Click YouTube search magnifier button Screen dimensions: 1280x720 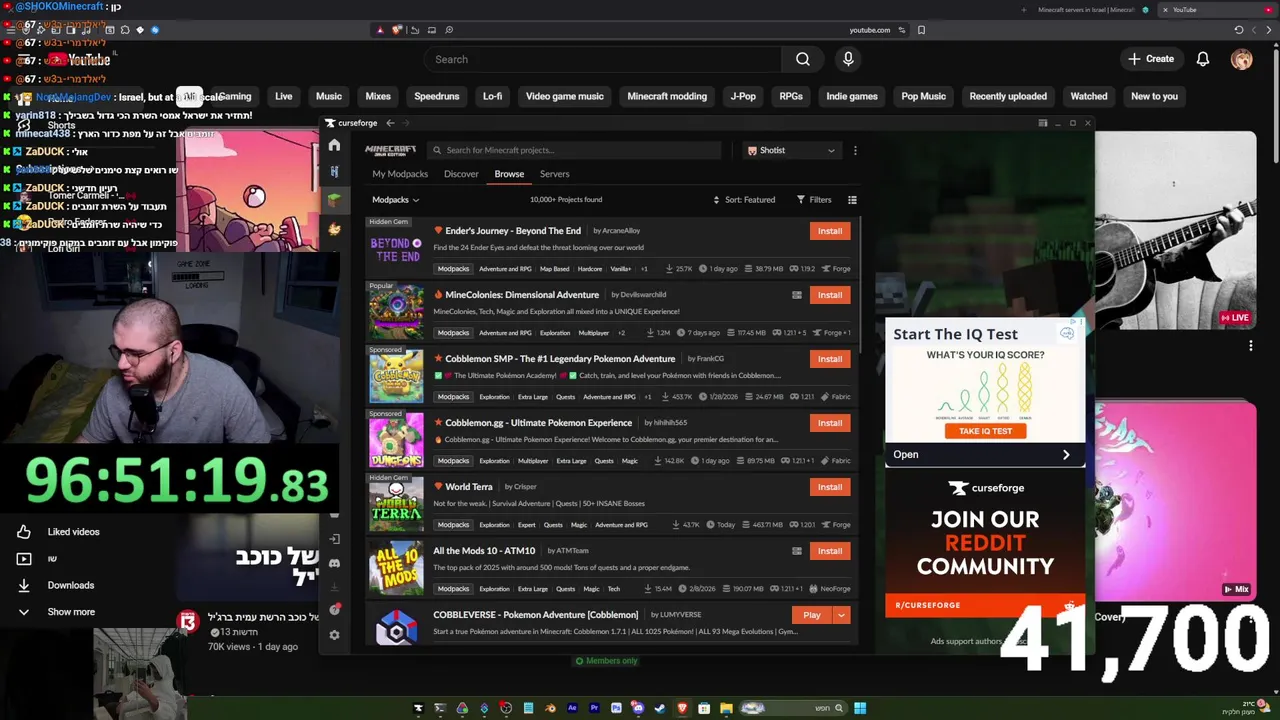click(802, 59)
